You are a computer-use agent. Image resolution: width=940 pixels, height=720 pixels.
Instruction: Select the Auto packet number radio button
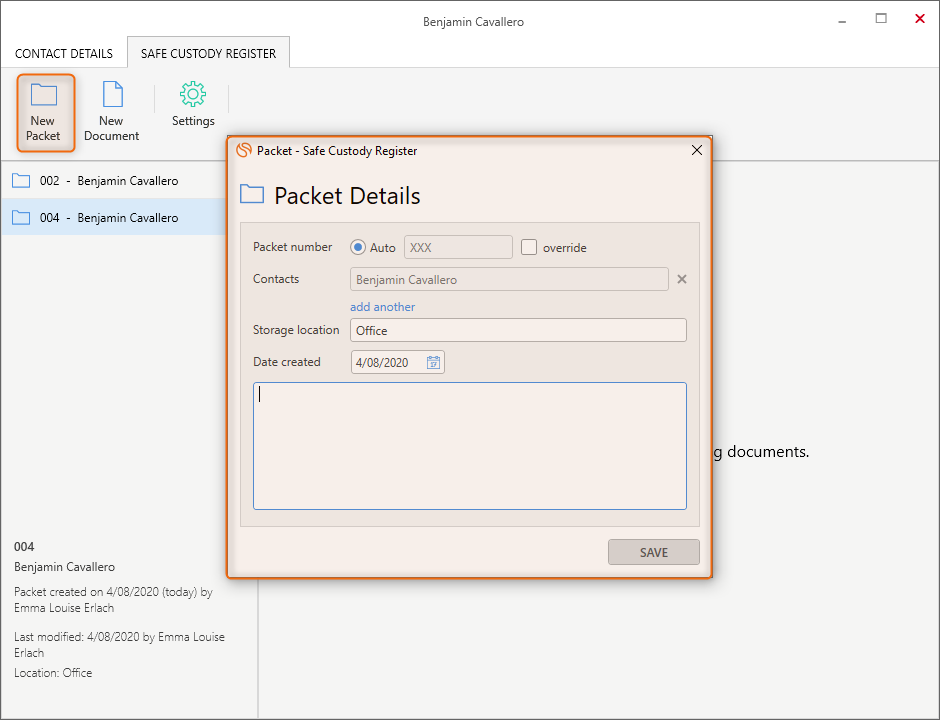[x=358, y=248]
